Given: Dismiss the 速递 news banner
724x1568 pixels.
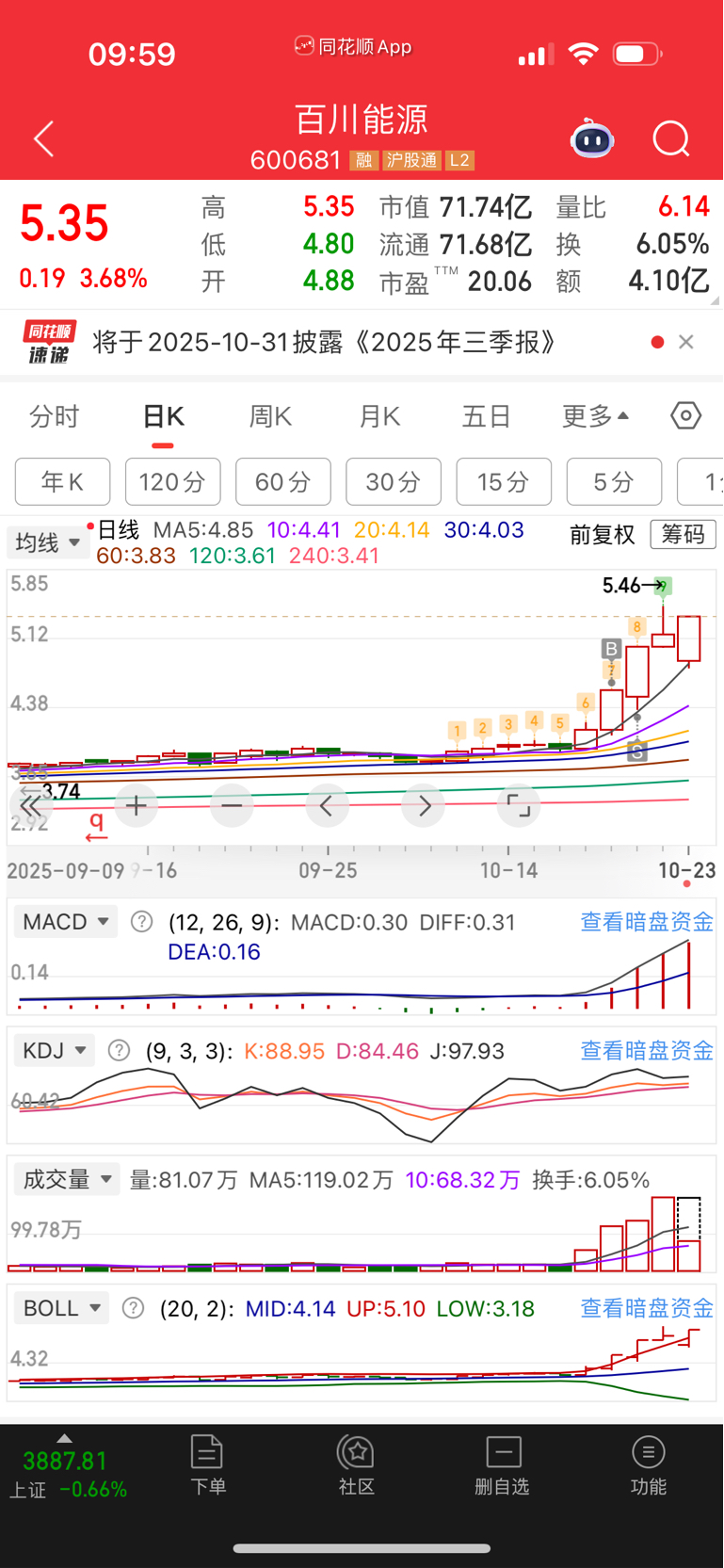Looking at the screenshot, I should pos(686,342).
